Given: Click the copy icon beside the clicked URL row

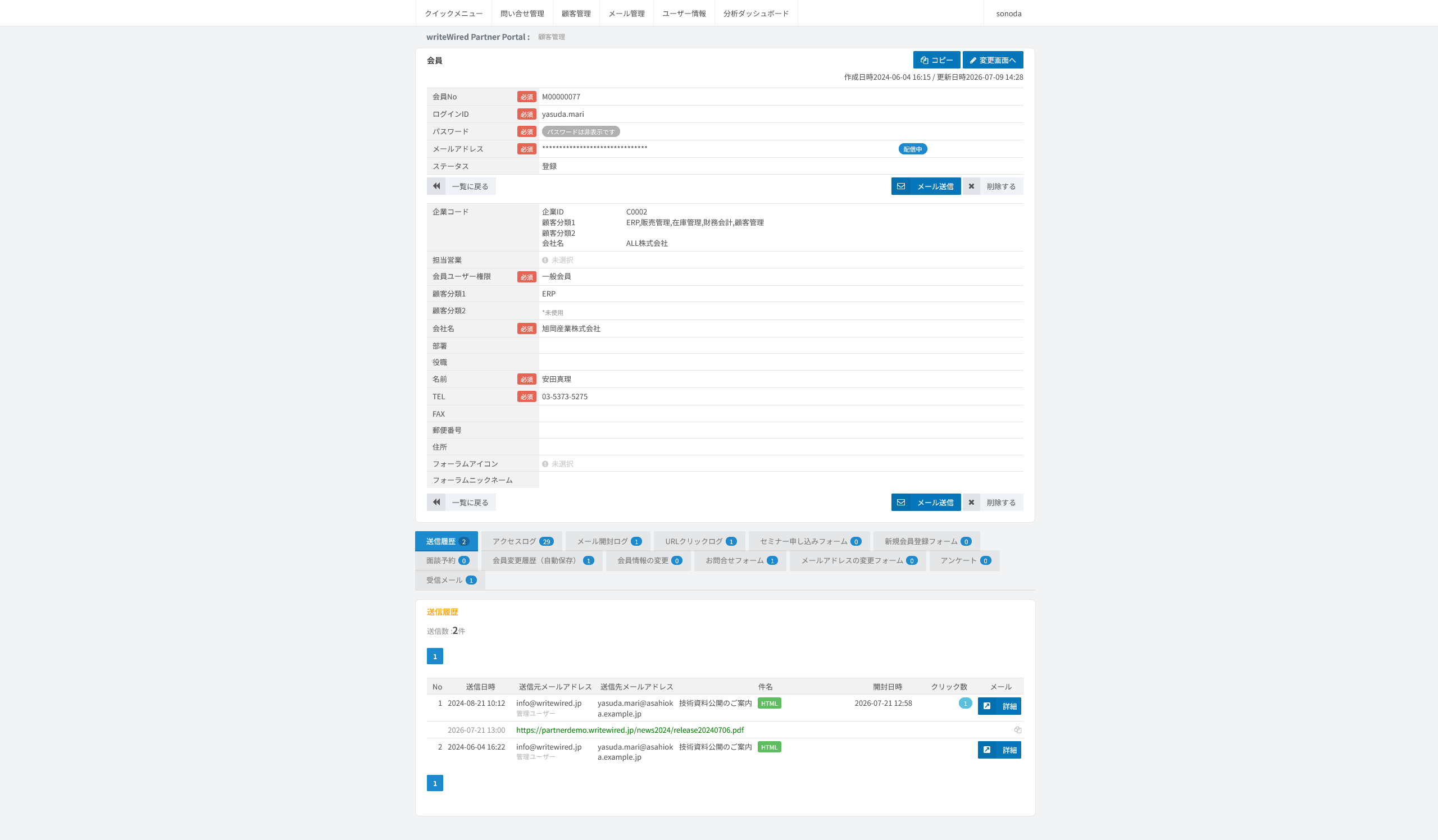Looking at the screenshot, I should (1017, 730).
